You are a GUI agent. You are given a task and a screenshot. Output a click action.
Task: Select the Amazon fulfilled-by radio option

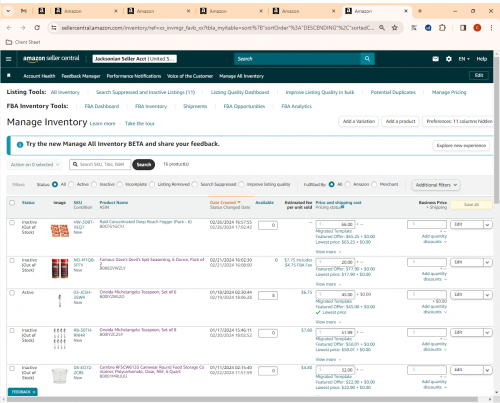click(348, 184)
